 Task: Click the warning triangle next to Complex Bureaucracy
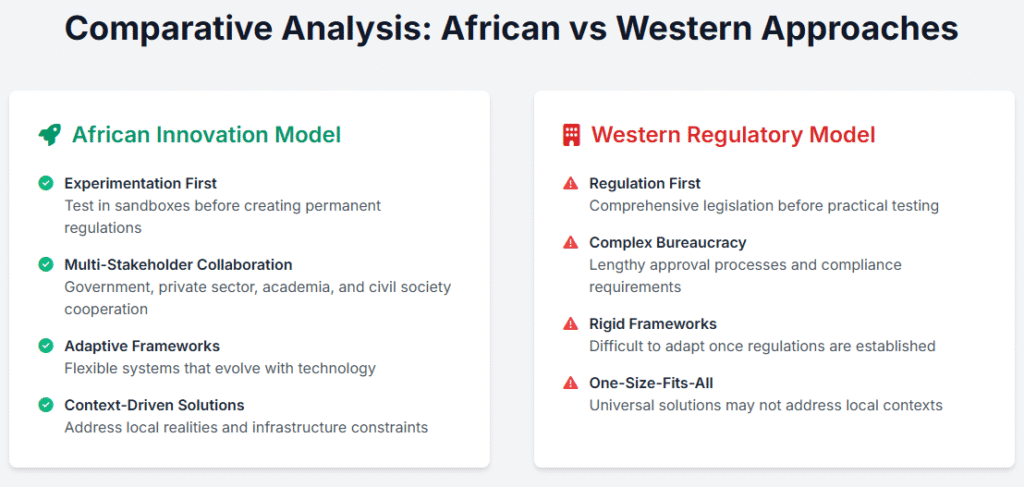(x=571, y=243)
